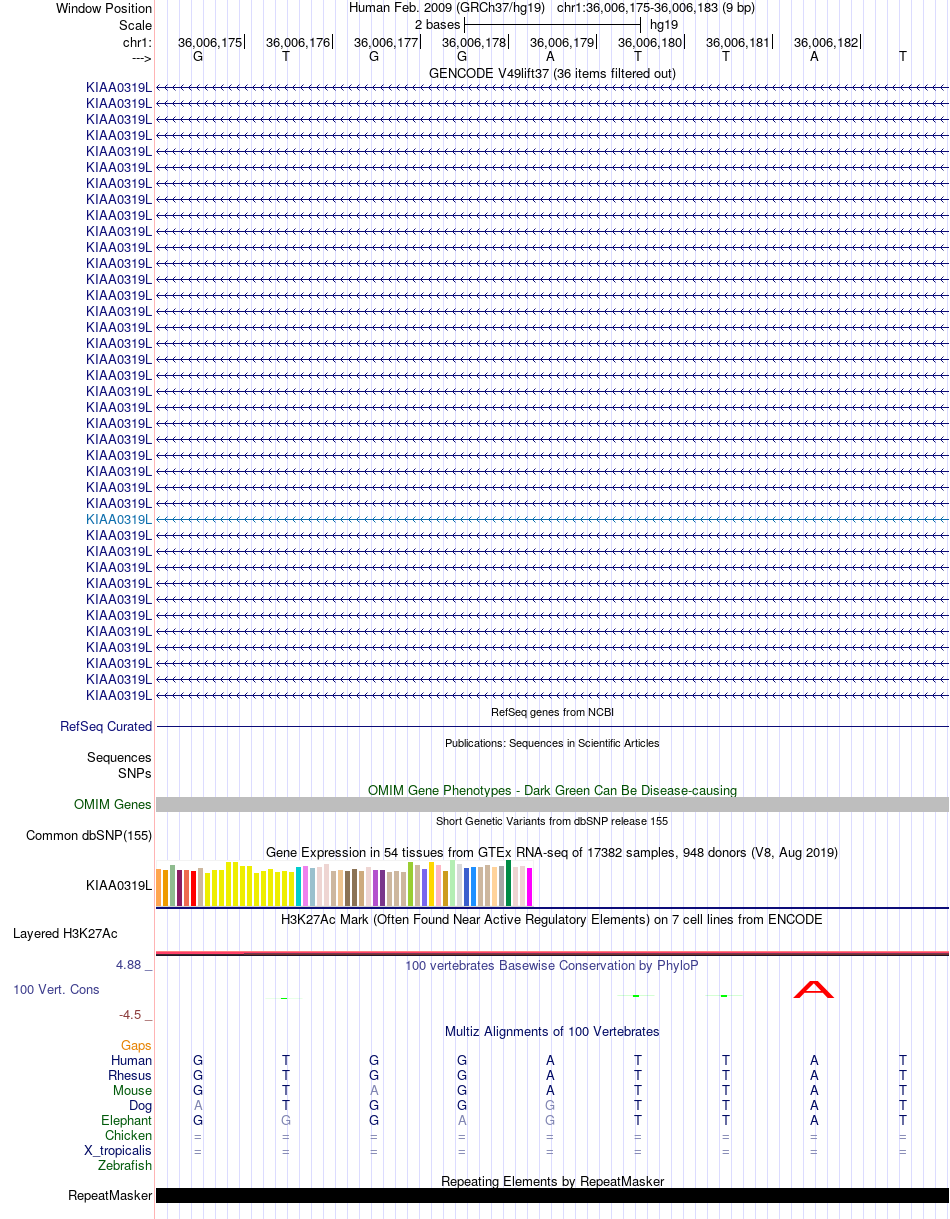
Task: Open 'Multiz Alignments of 100 Vertebrates' title
Action: point(552,1031)
